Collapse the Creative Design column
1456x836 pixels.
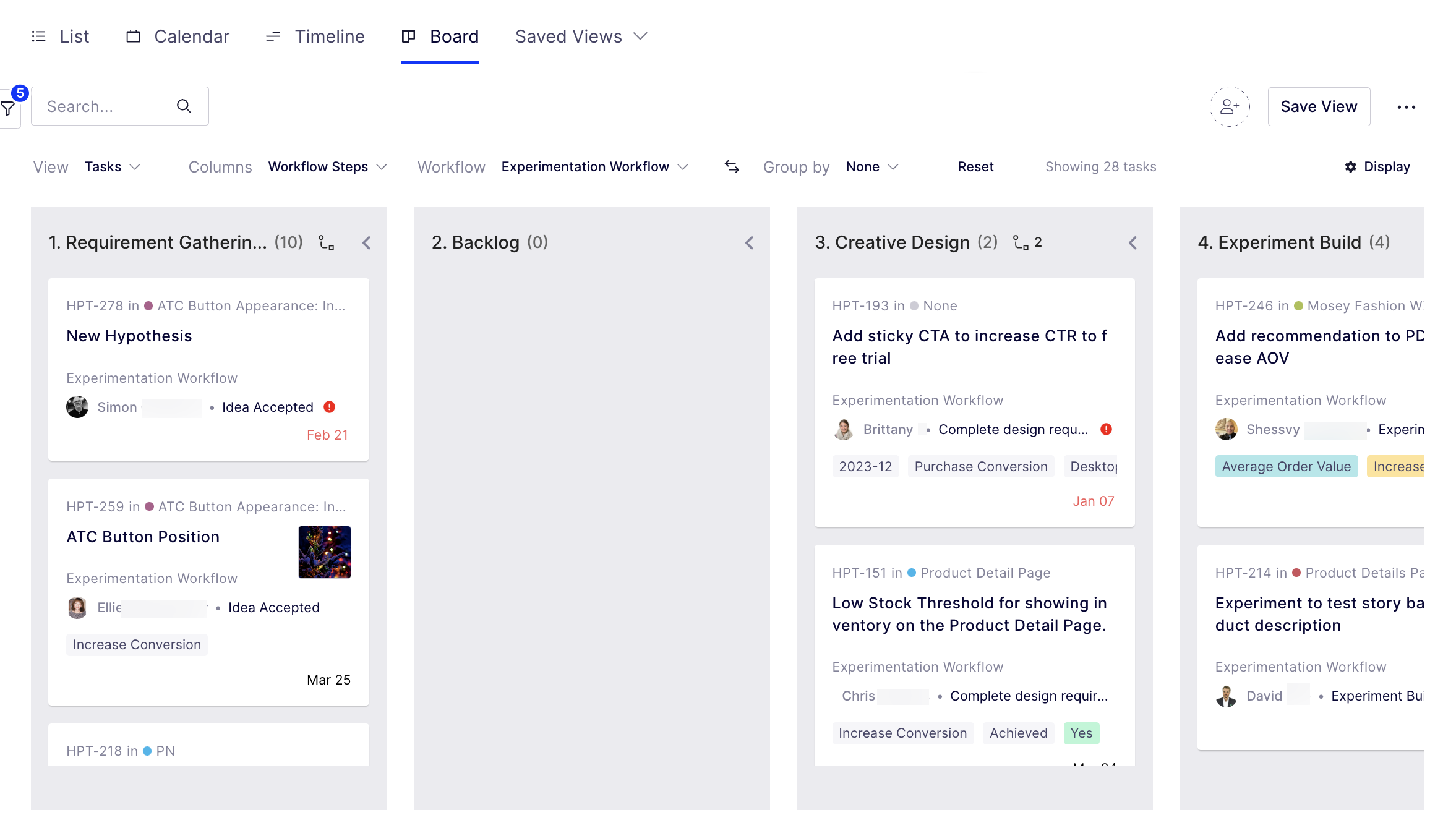[x=1133, y=243]
